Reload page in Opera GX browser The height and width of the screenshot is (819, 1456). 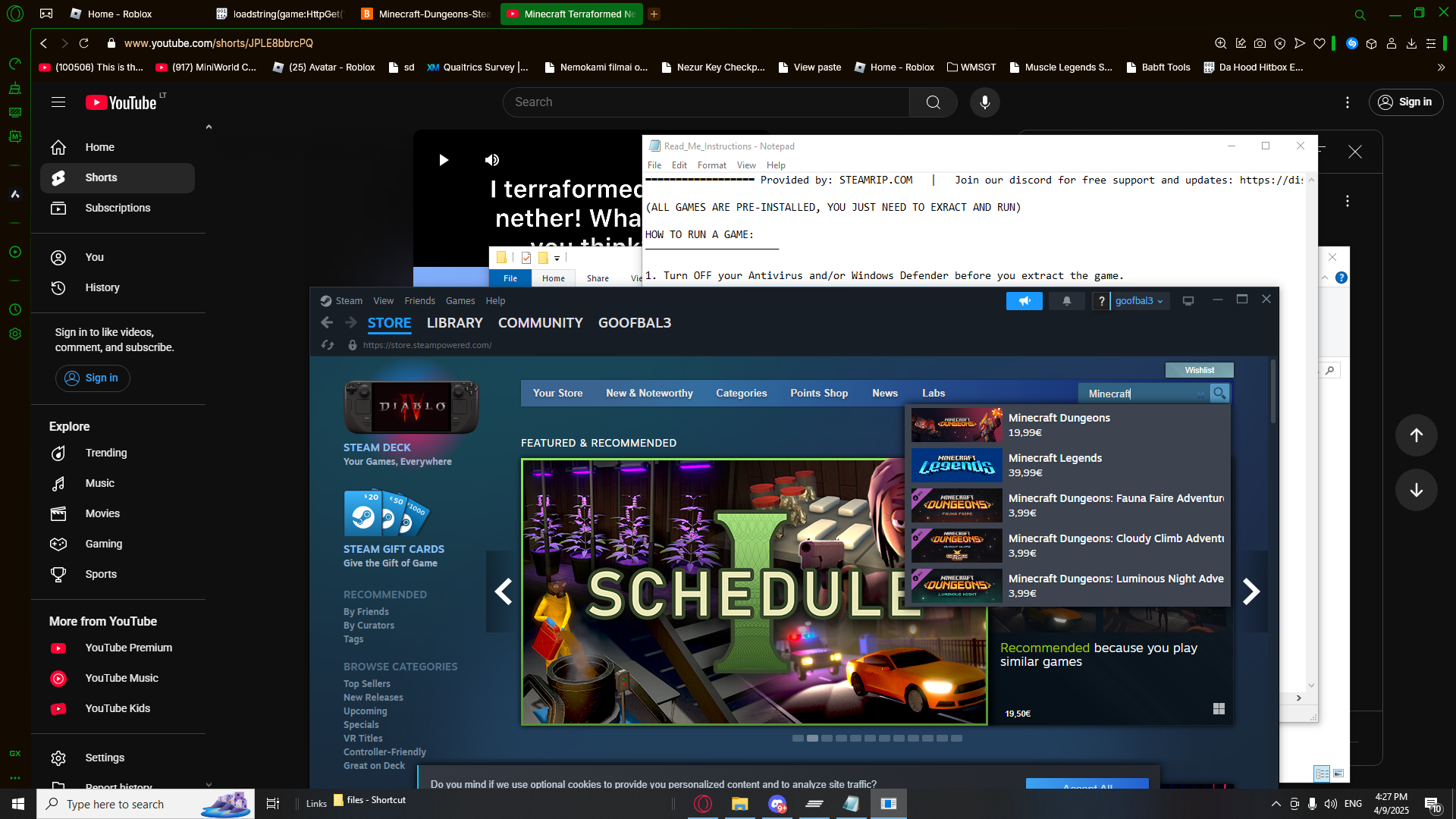[84, 43]
